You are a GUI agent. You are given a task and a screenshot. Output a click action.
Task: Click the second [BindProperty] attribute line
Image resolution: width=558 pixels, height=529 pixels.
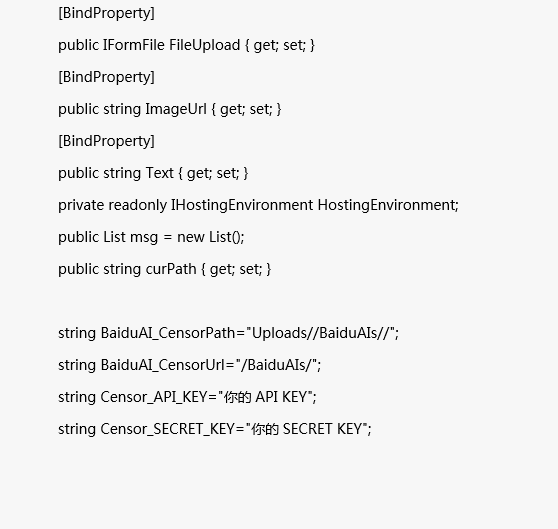coord(106,78)
